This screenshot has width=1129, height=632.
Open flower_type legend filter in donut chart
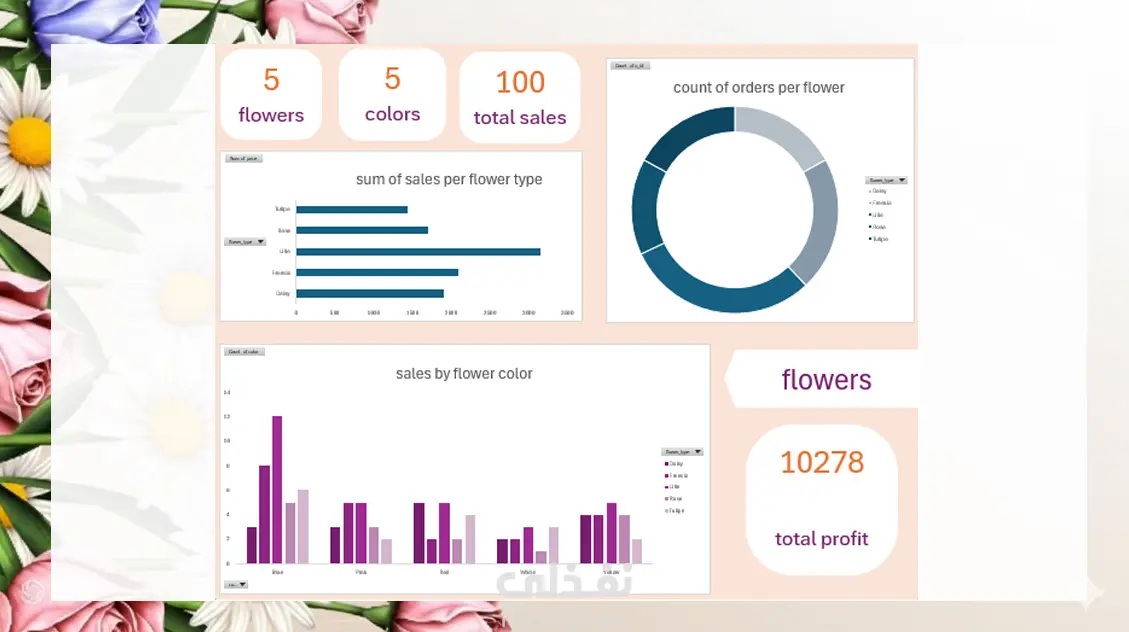(x=886, y=180)
